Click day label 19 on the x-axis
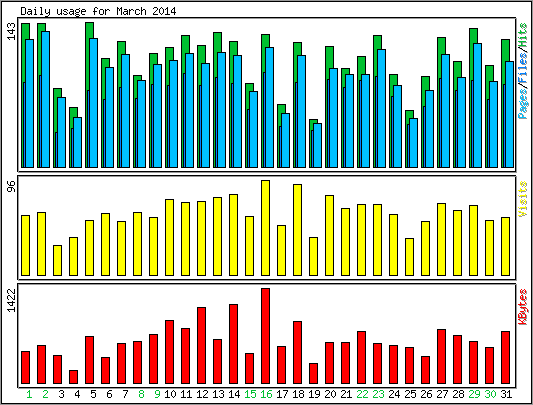Image resolution: width=533 pixels, height=405 pixels. (x=314, y=394)
